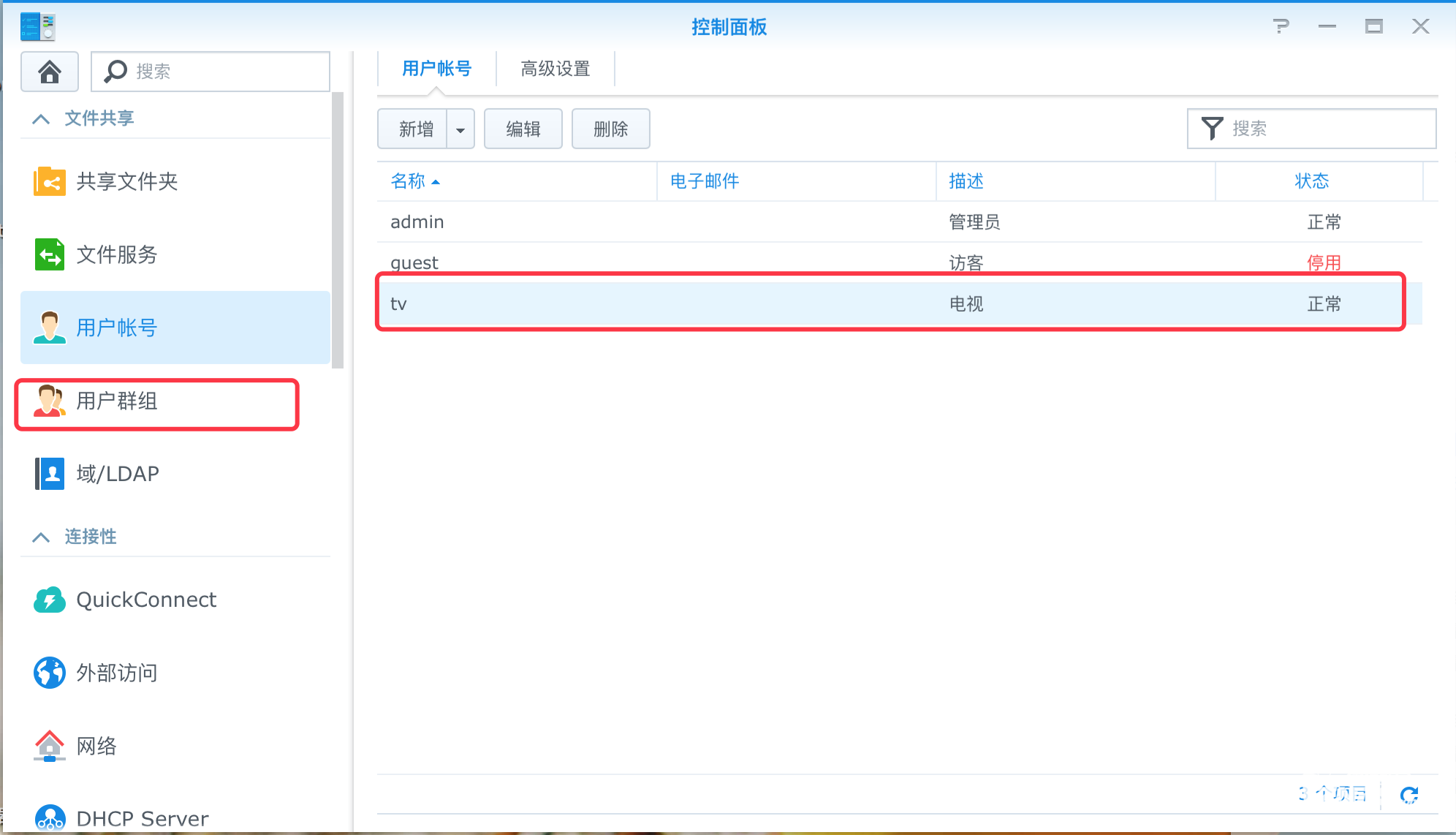This screenshot has width=1456, height=835.
Task: Click the 删除 delete button
Action: click(x=611, y=129)
